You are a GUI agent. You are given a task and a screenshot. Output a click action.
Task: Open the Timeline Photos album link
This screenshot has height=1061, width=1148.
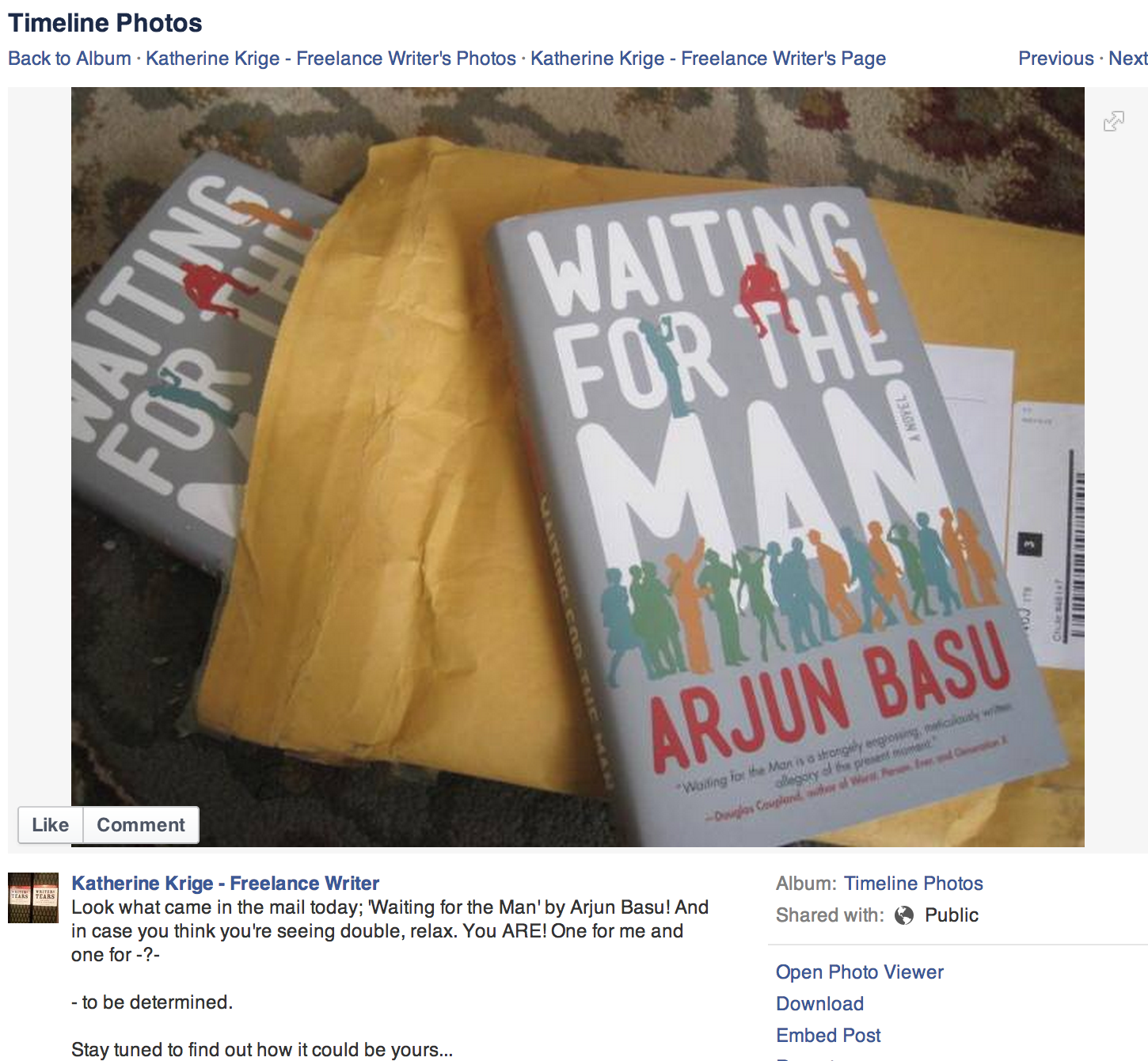click(x=914, y=884)
